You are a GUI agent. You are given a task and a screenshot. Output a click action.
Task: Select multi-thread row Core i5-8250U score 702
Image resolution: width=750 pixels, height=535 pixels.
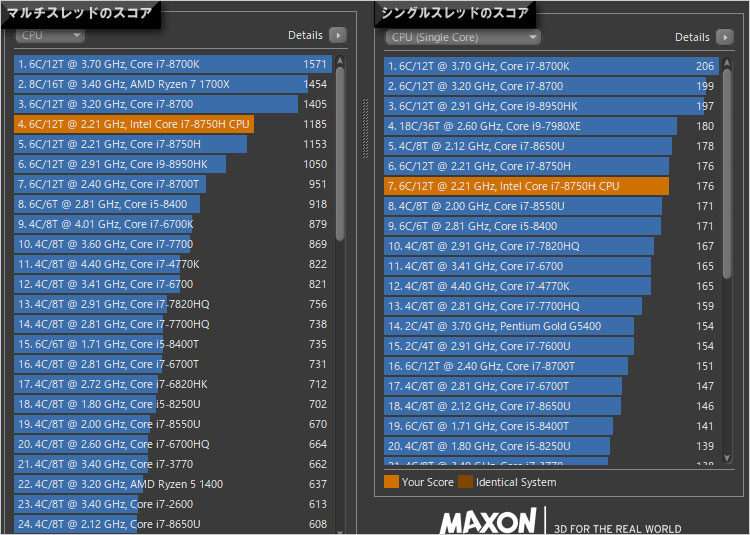[173, 404]
